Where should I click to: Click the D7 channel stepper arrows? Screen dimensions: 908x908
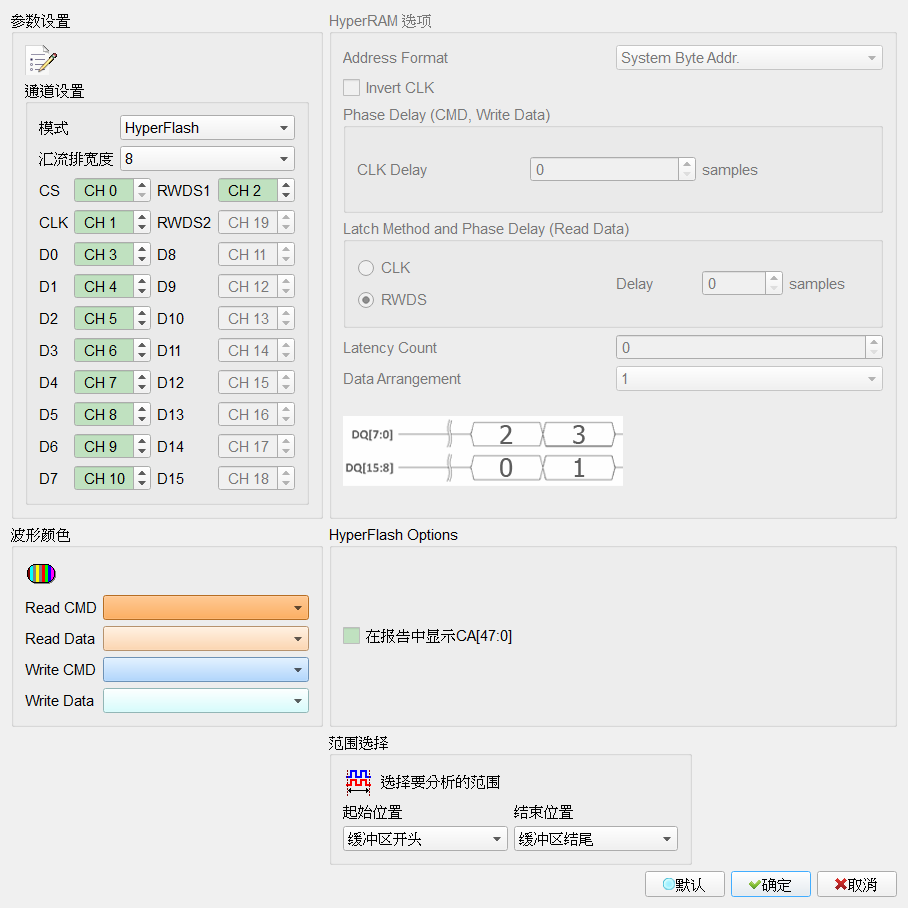(142, 478)
